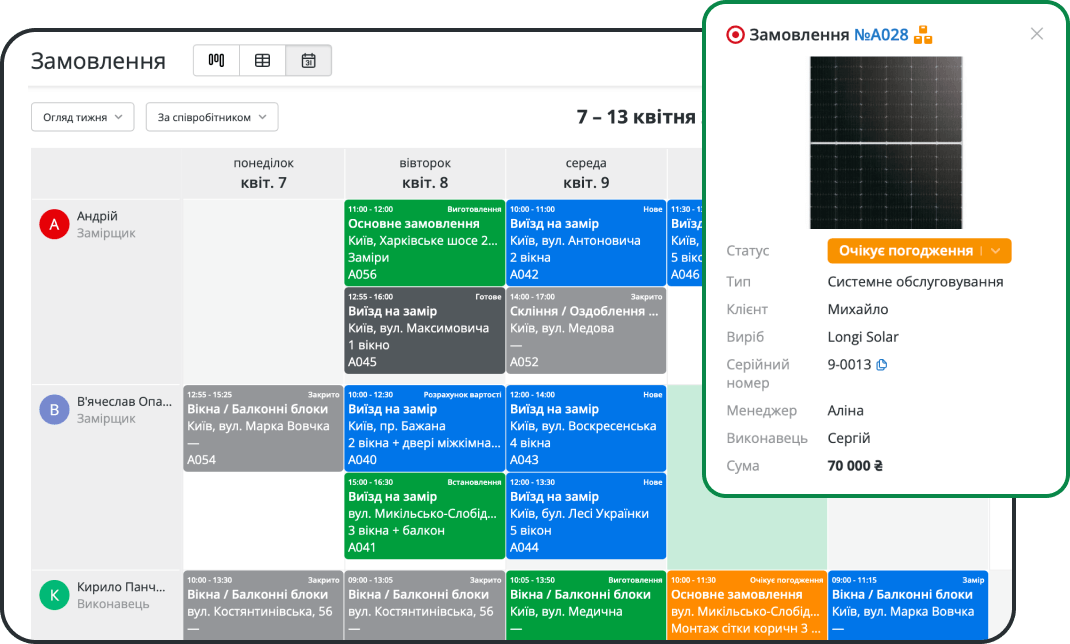Open the solar panel product image
The width and height of the screenshot is (1070, 644).
[885, 143]
